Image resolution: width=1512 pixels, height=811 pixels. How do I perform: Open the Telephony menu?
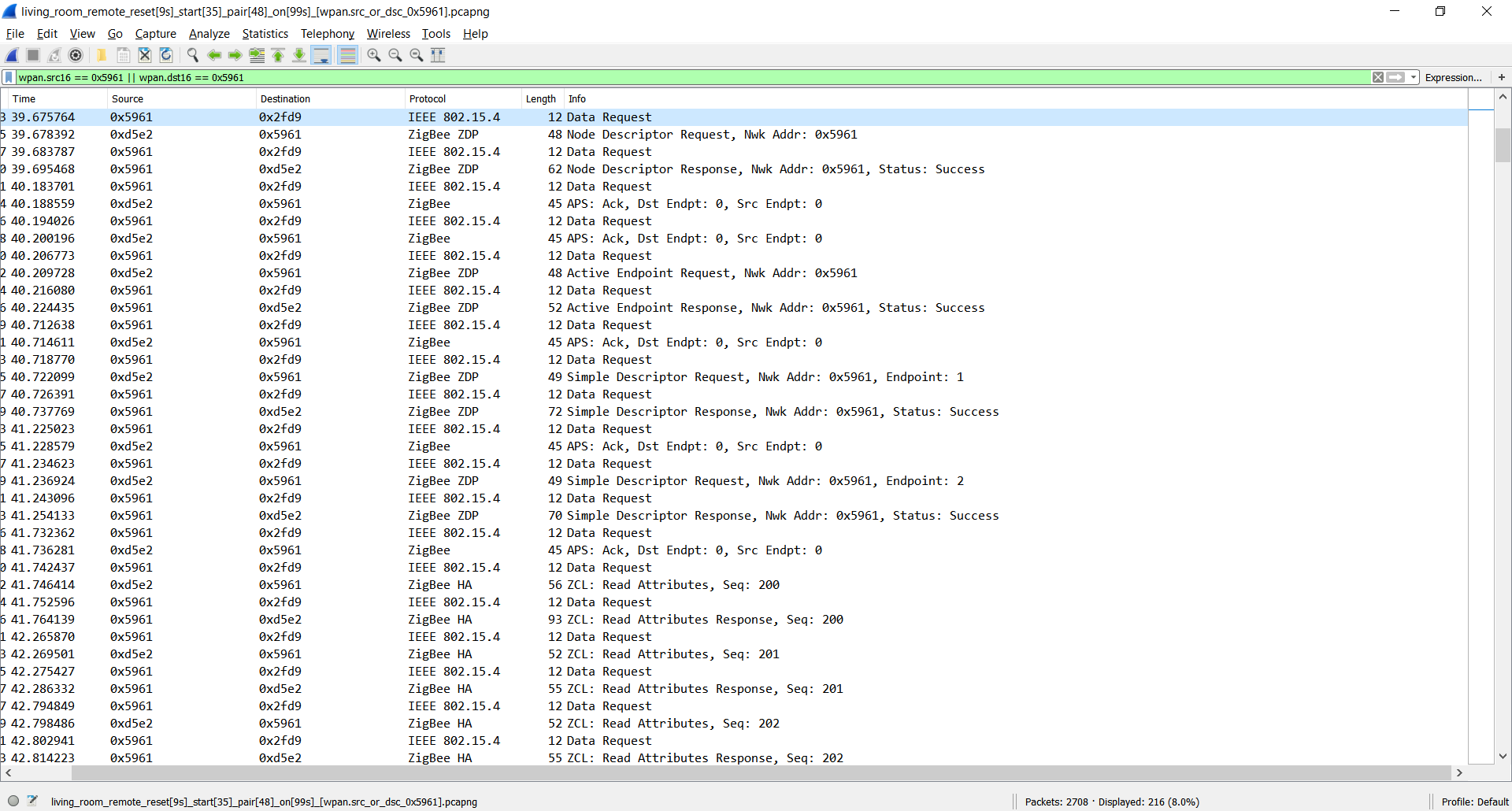[x=327, y=34]
